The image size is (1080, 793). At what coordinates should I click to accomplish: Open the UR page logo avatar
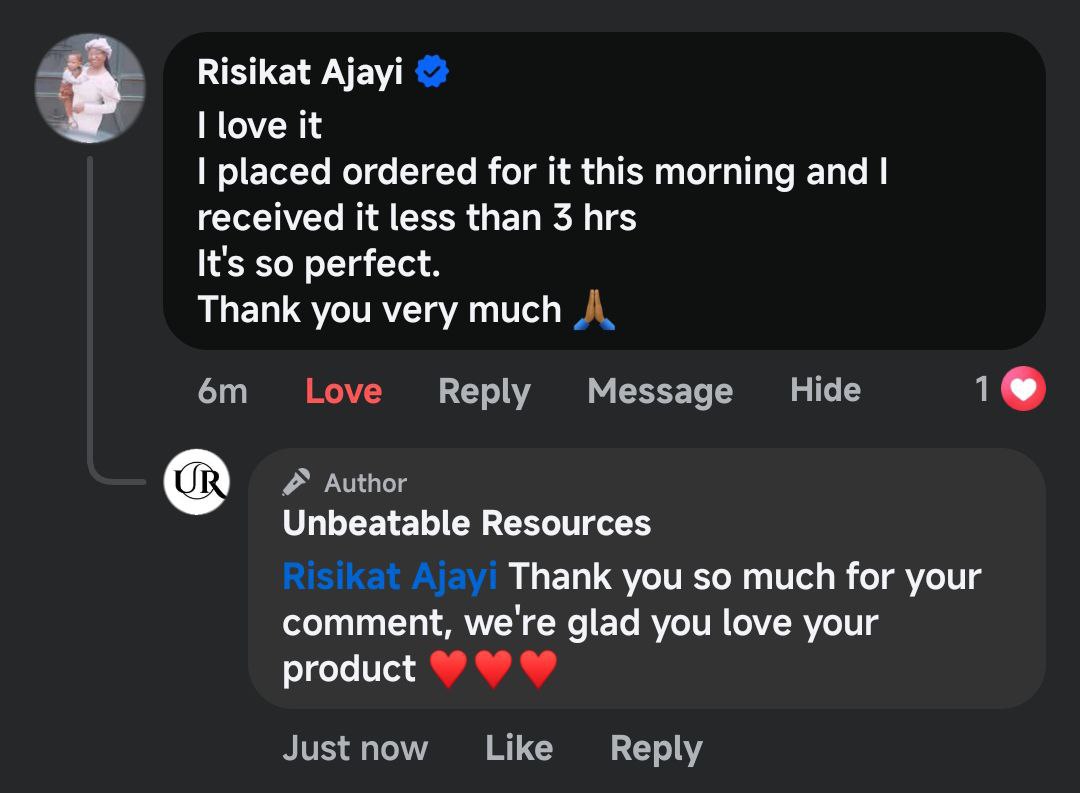(196, 481)
